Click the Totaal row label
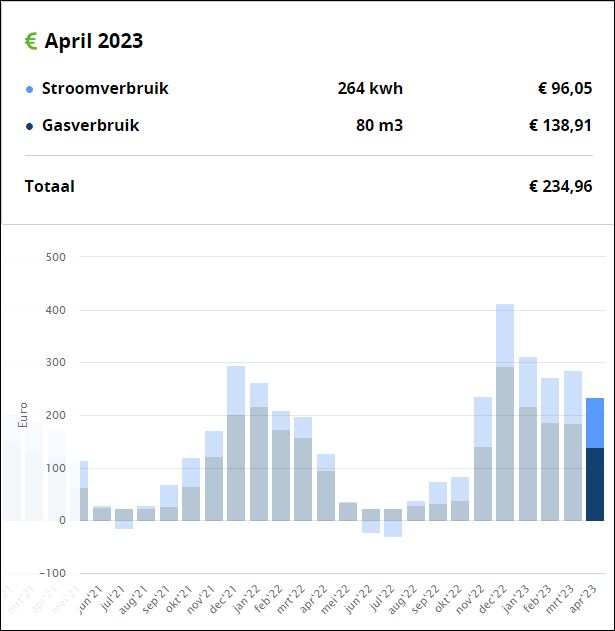The height and width of the screenshot is (631, 615). (49, 186)
